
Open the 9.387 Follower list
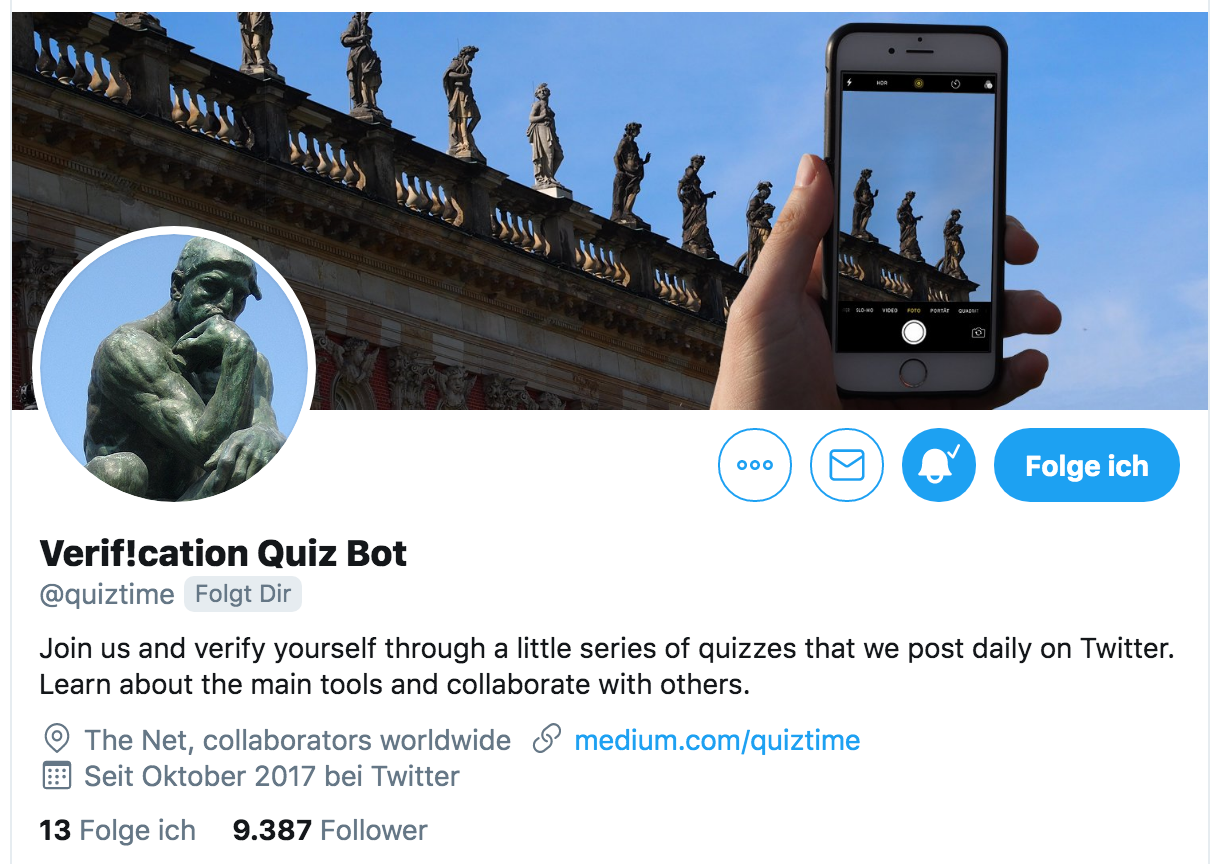tap(330, 830)
